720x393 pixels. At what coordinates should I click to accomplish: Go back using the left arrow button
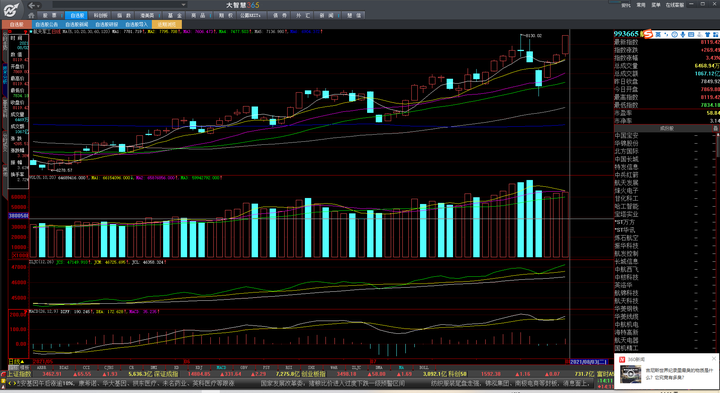[31, 5]
